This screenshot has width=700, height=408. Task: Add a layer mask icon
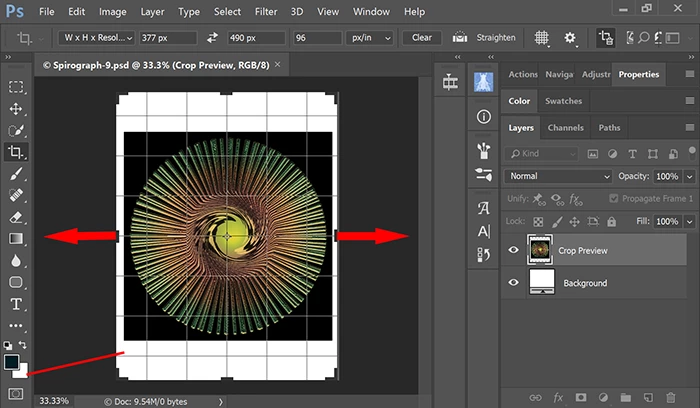point(580,397)
